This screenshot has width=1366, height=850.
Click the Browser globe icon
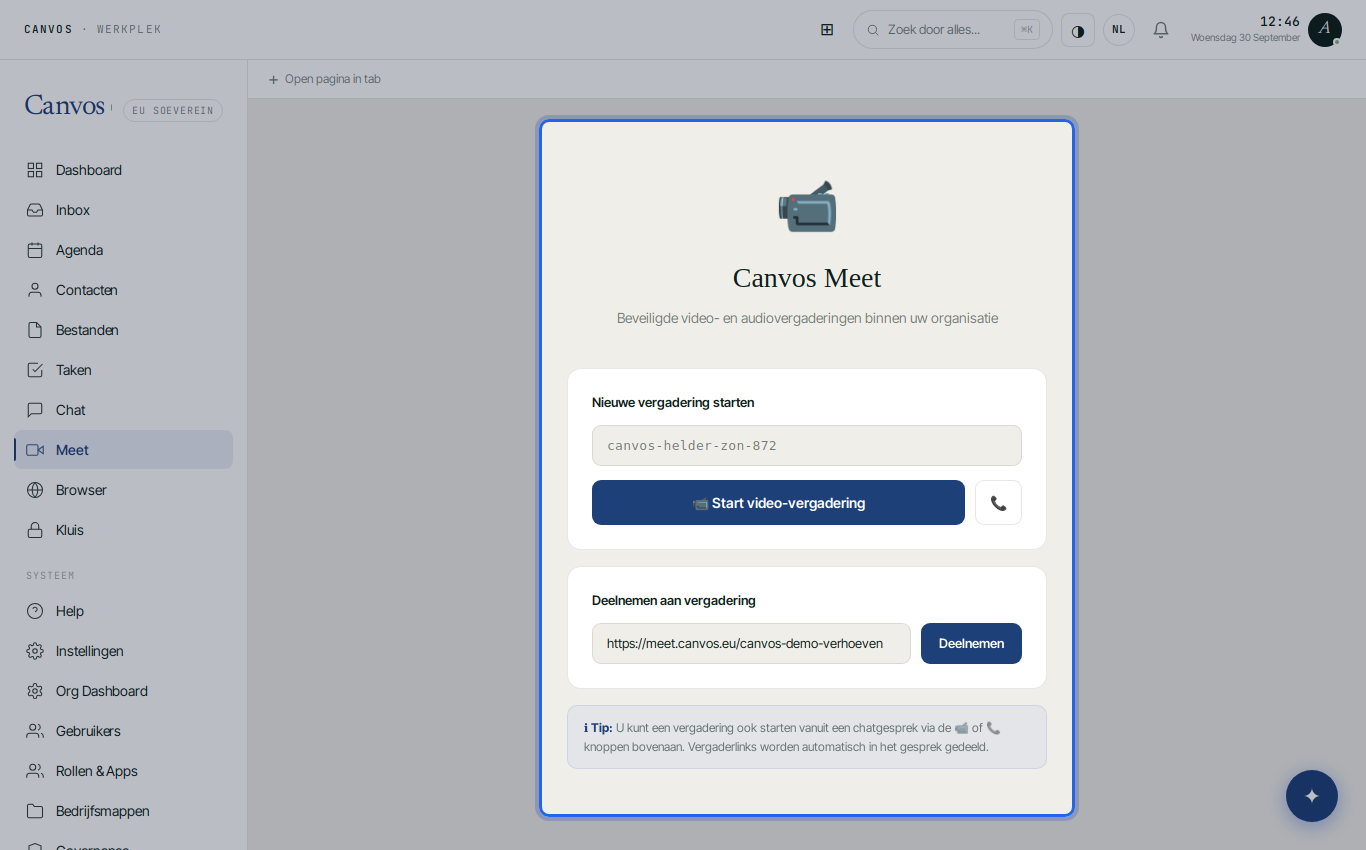click(x=35, y=490)
